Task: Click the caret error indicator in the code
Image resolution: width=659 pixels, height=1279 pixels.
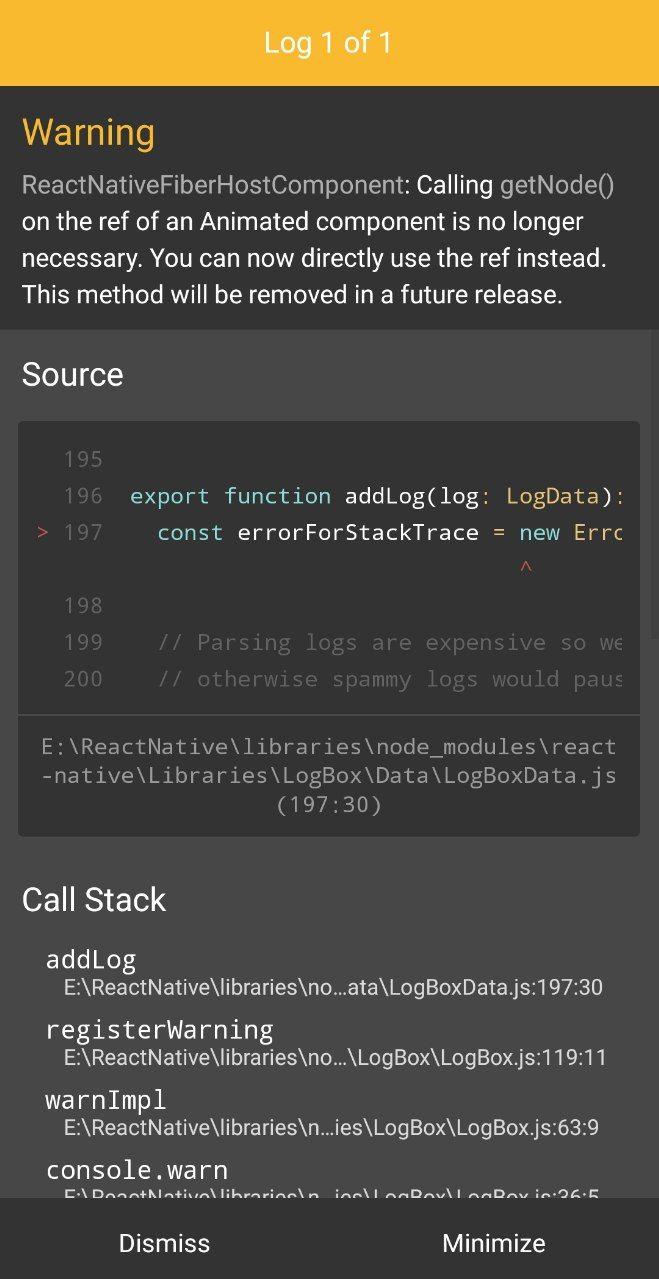Action: coord(524,568)
